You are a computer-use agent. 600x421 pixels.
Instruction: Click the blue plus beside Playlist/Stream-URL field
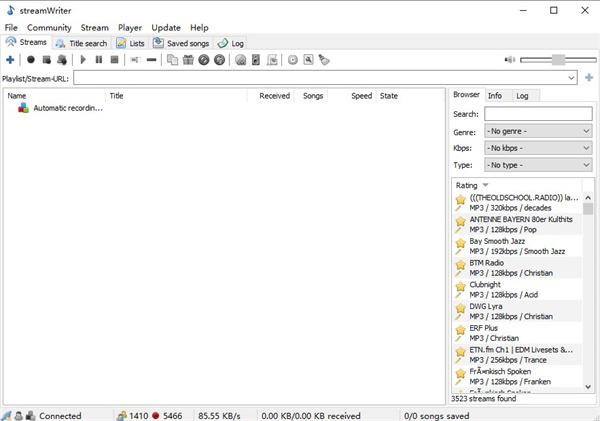pos(589,78)
